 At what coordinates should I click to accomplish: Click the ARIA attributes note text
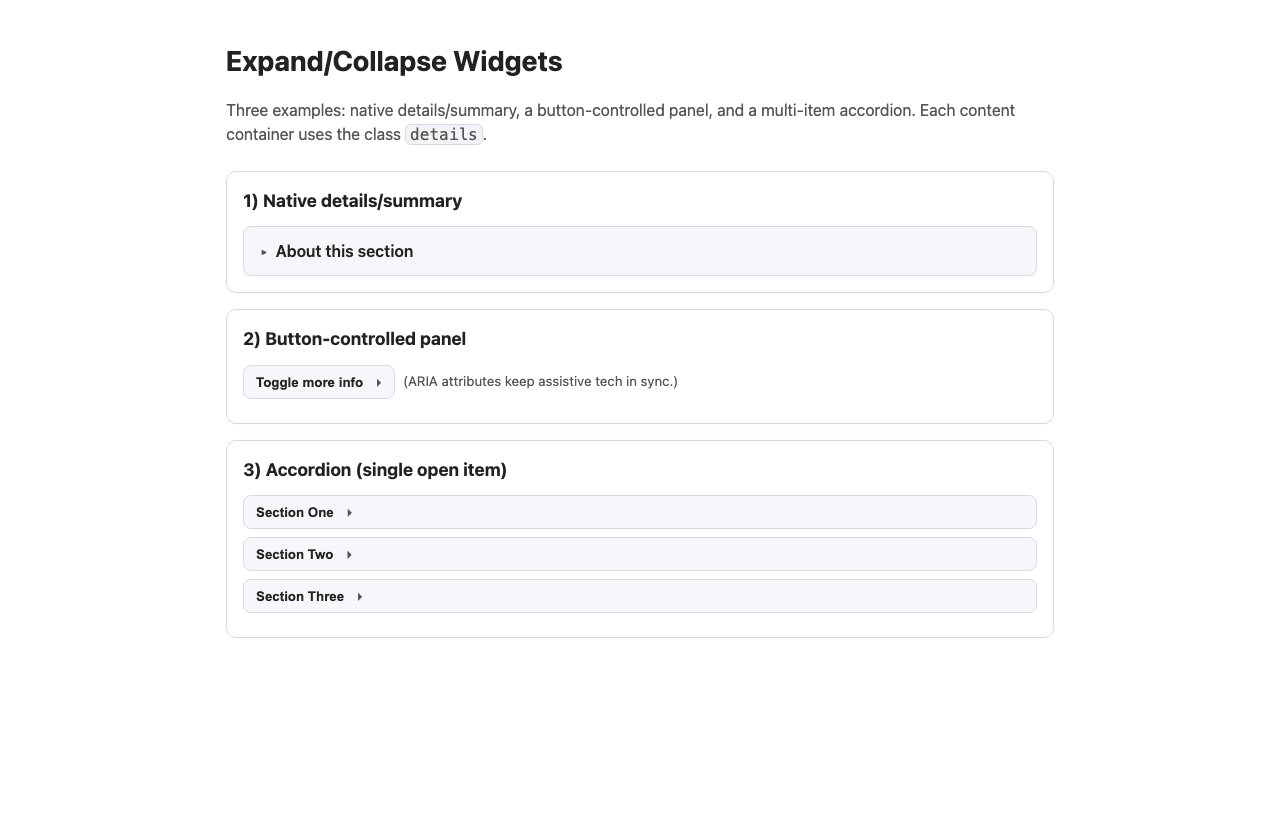coord(540,381)
